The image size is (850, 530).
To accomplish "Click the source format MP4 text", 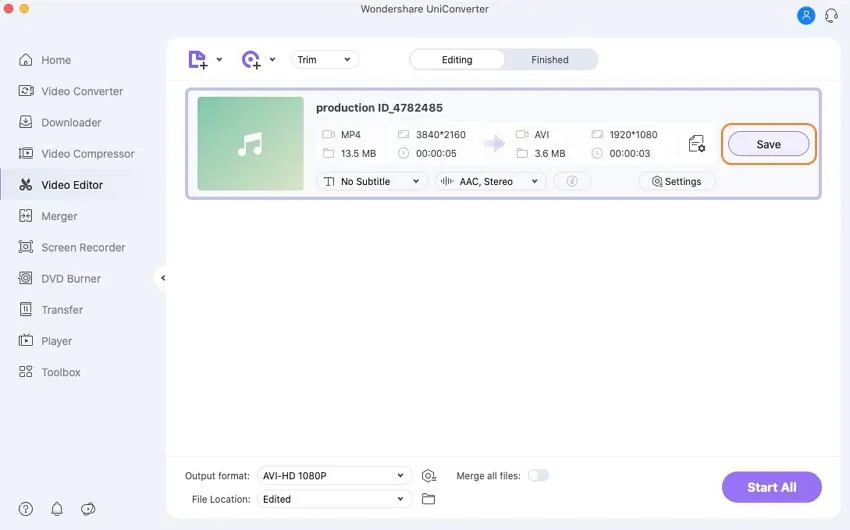I will 351,134.
